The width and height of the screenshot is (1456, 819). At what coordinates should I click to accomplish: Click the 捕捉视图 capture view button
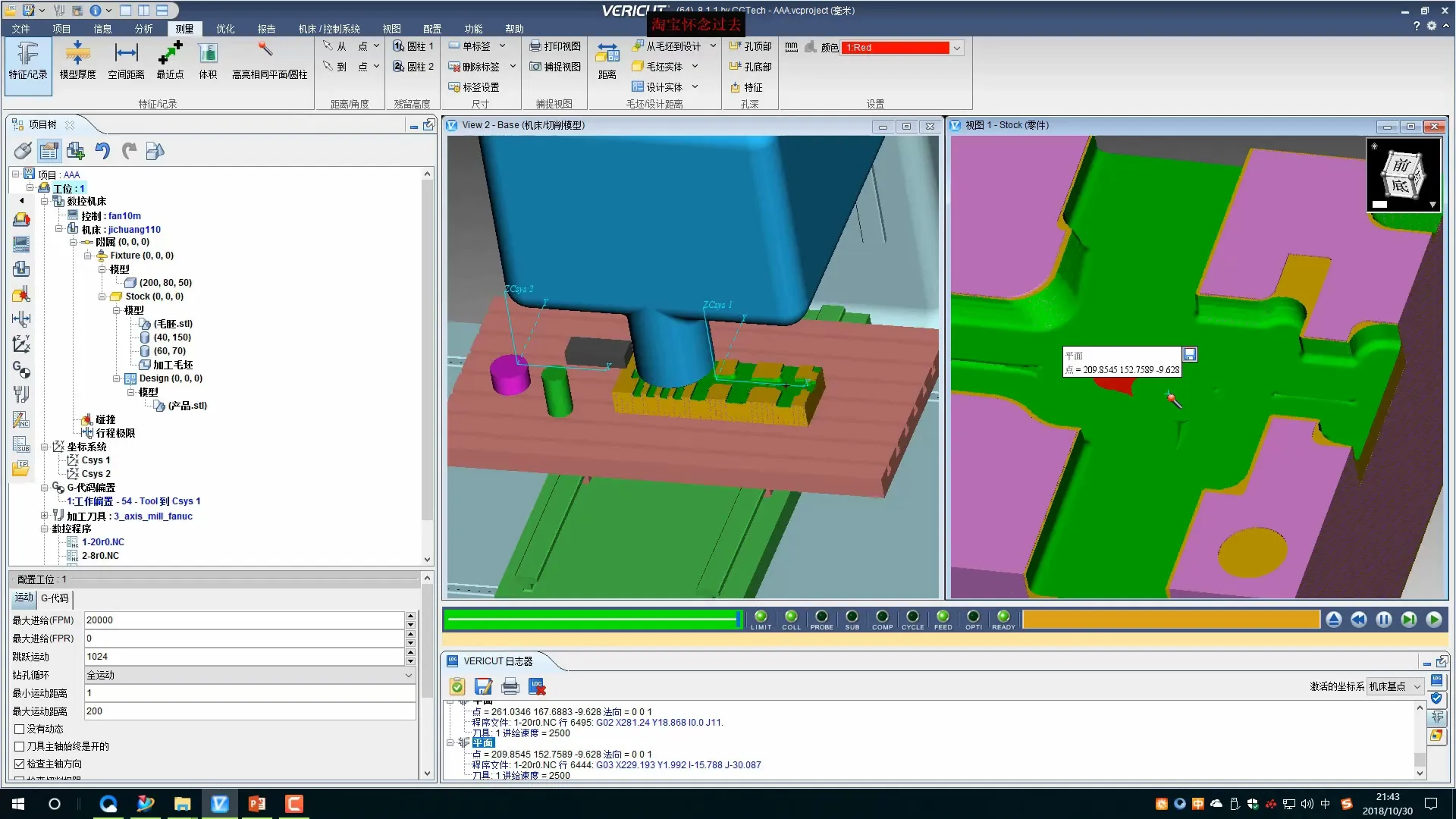555,67
